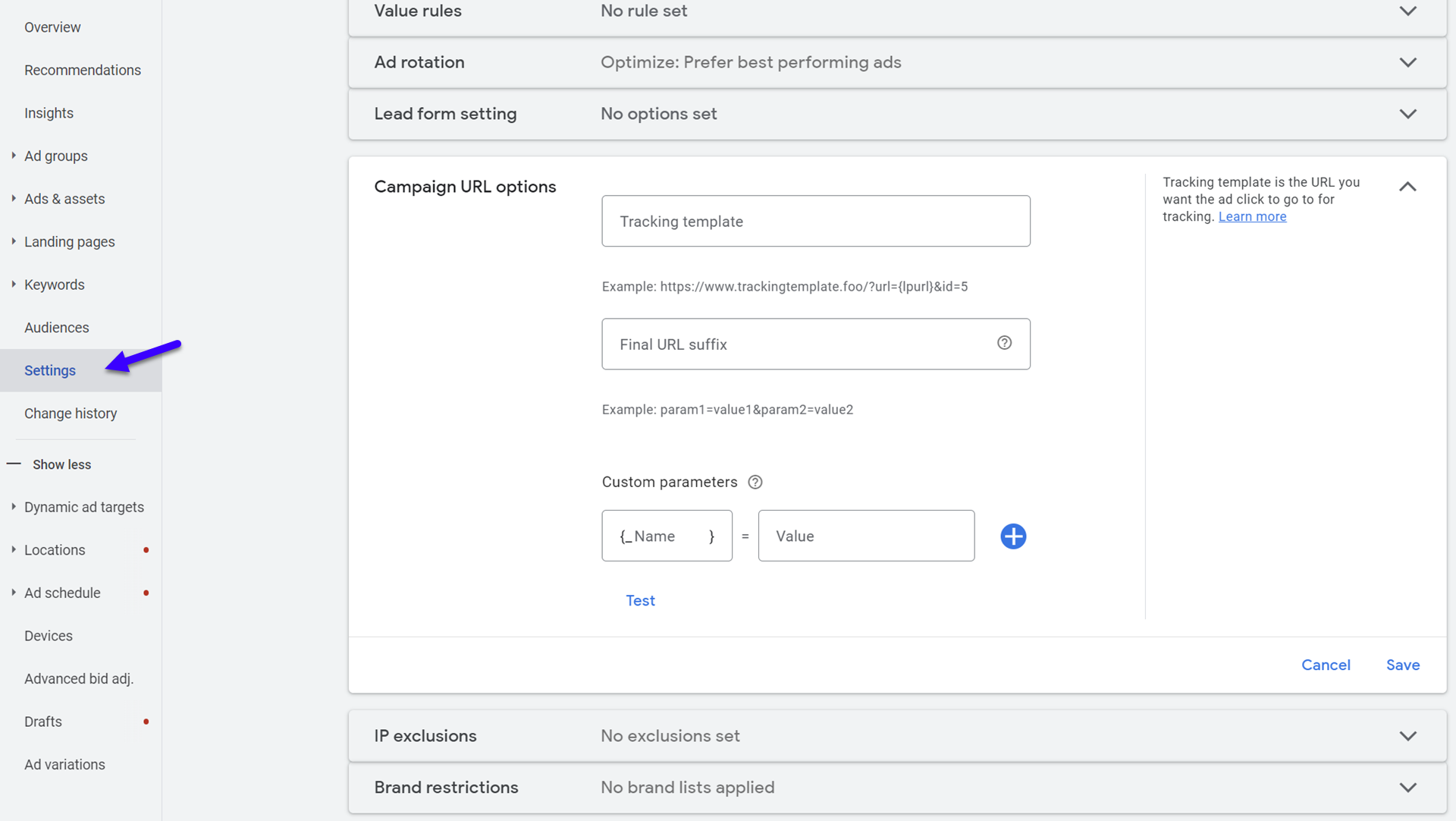The height and width of the screenshot is (821, 1456).
Task: Click 'No options set' text
Action: pos(659,114)
